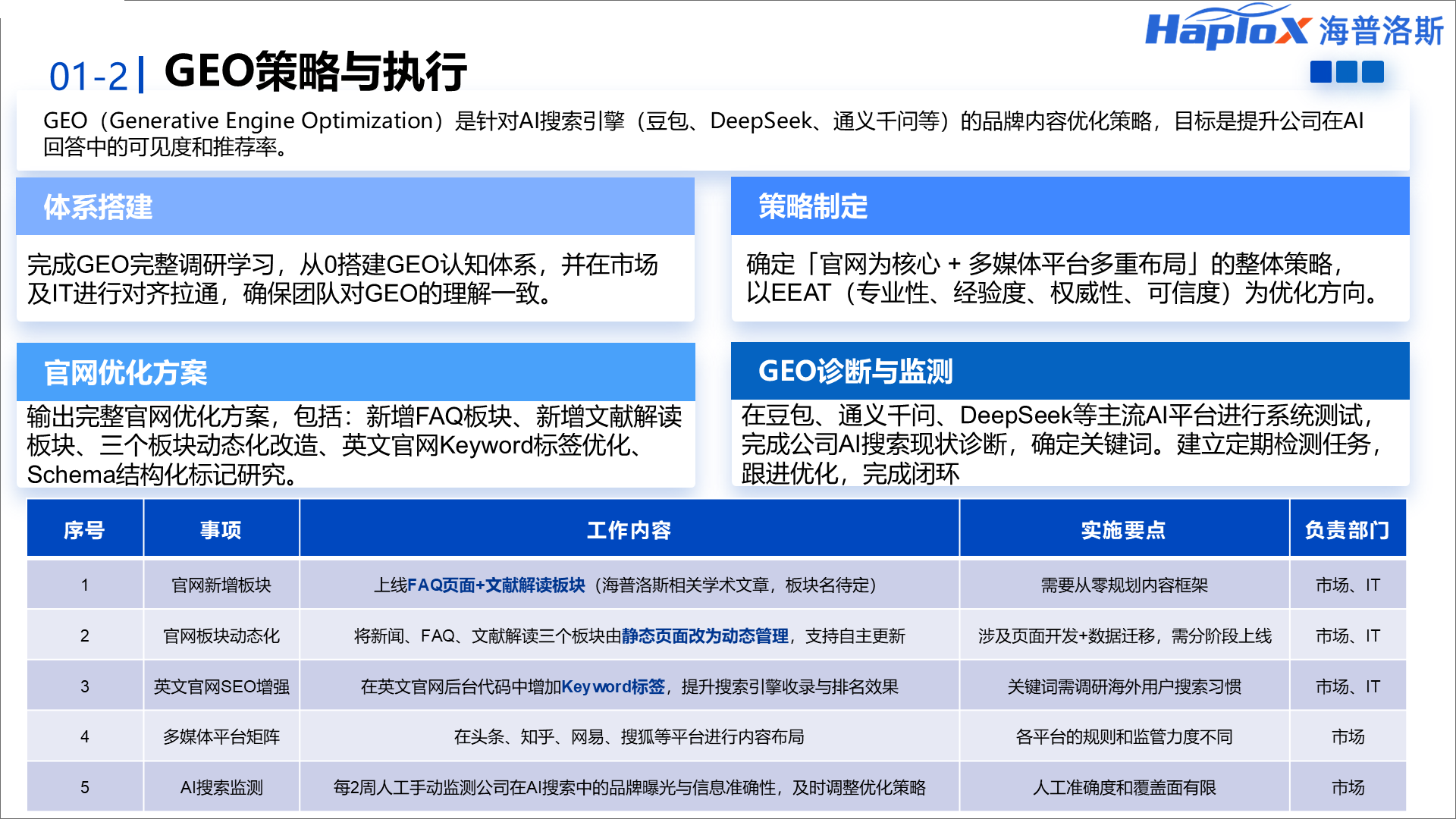Select cell 英文官网SEO增强
The width and height of the screenshot is (1456, 819).
pyautogui.click(x=221, y=686)
